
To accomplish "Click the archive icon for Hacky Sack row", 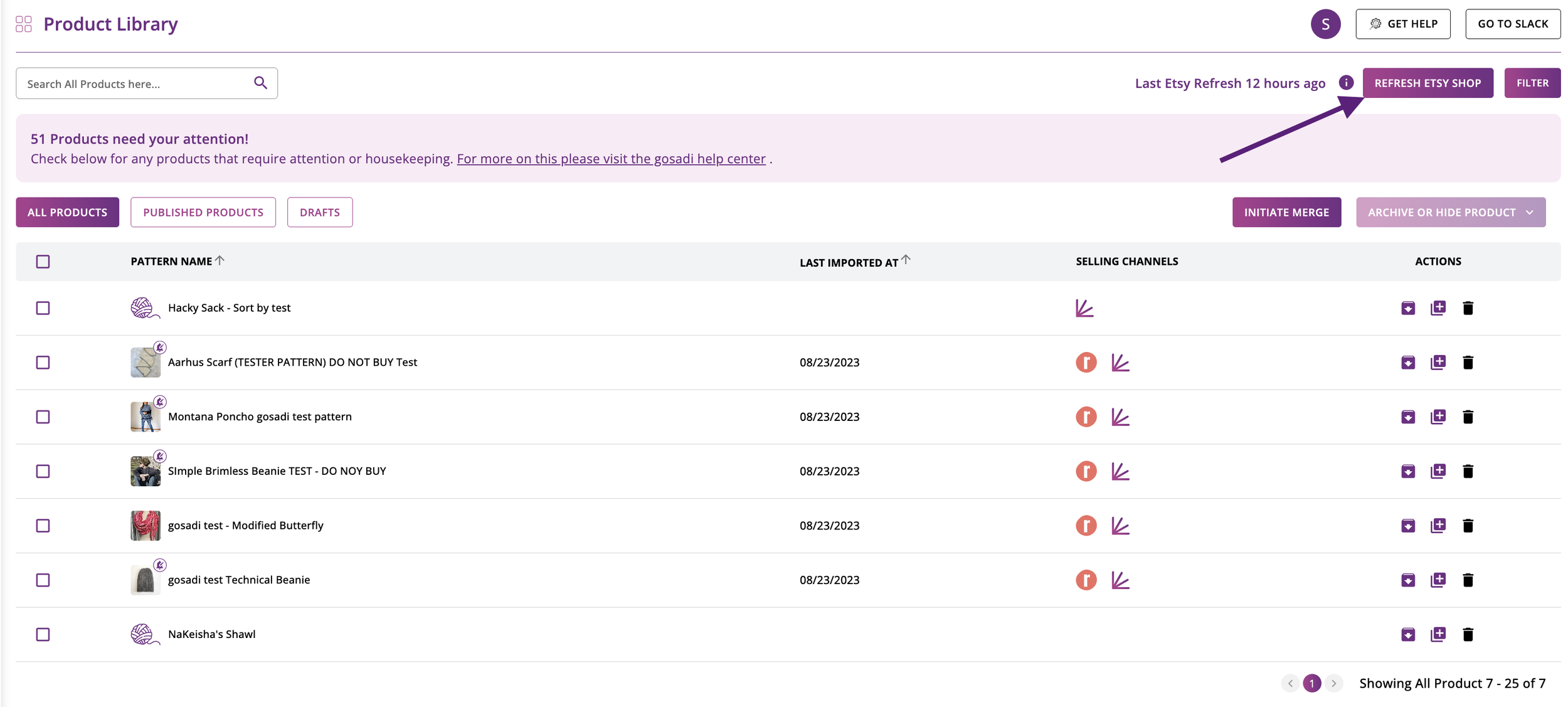I will point(1407,308).
